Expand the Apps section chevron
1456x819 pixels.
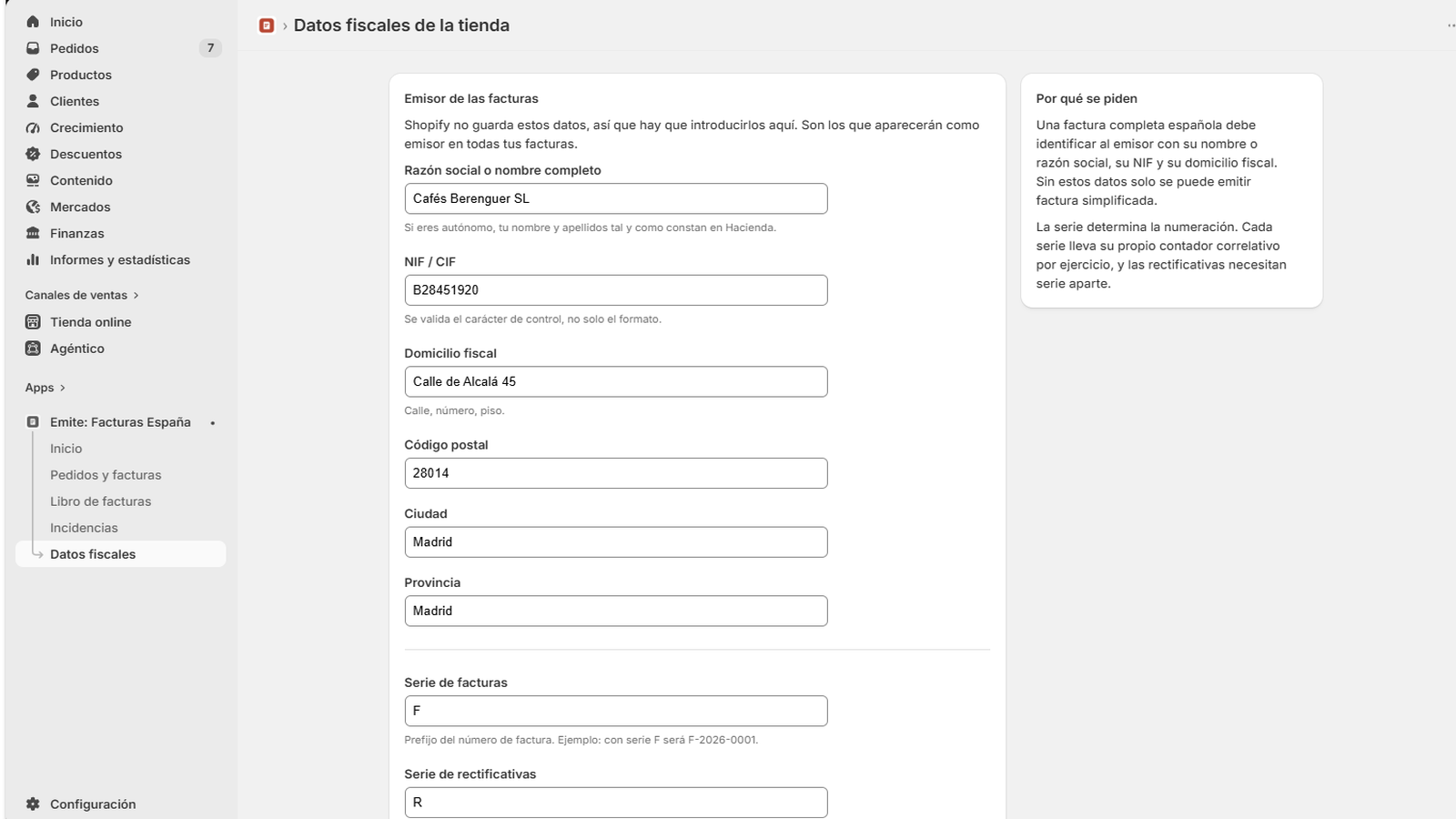tap(62, 388)
